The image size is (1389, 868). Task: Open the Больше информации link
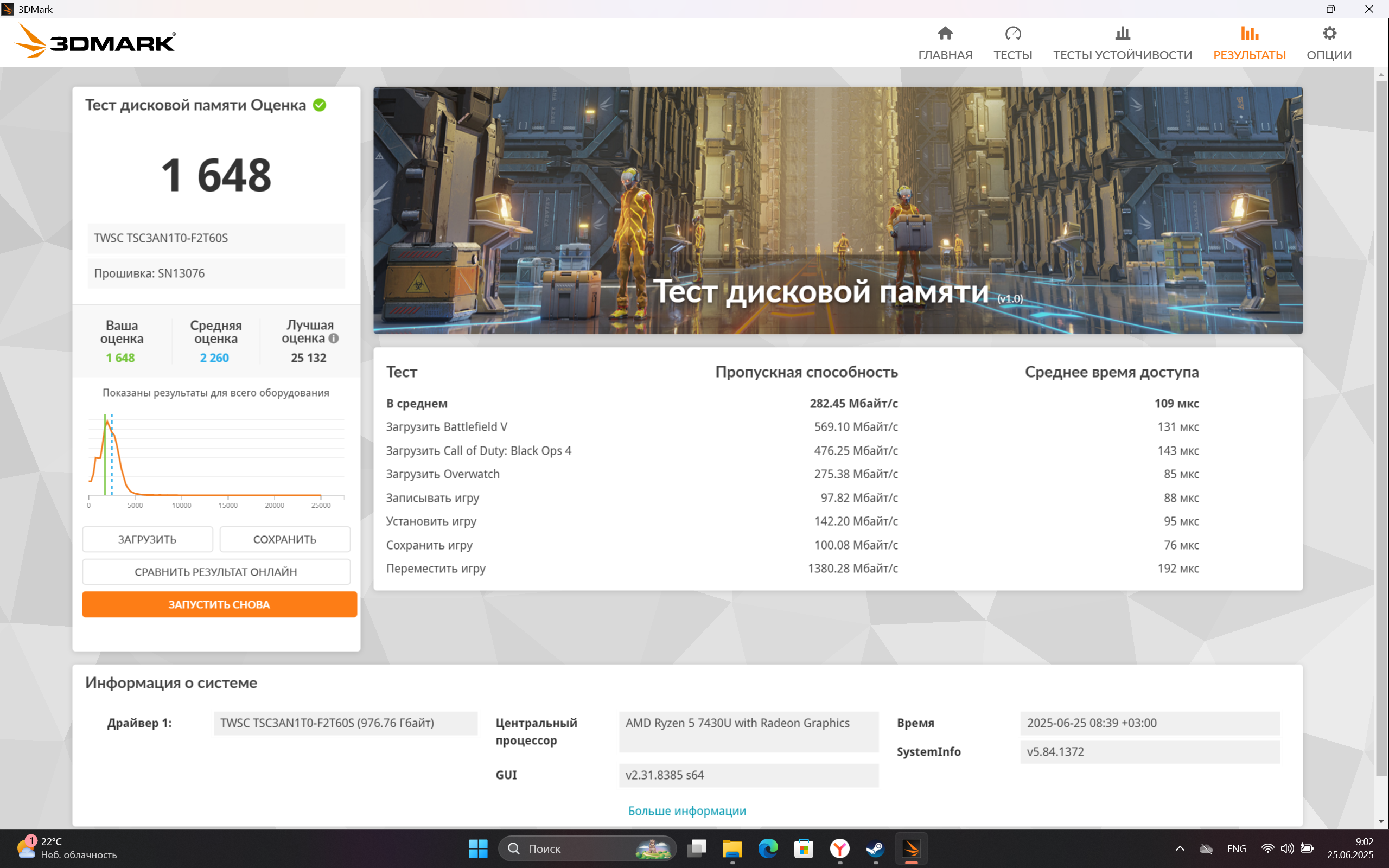point(687,810)
